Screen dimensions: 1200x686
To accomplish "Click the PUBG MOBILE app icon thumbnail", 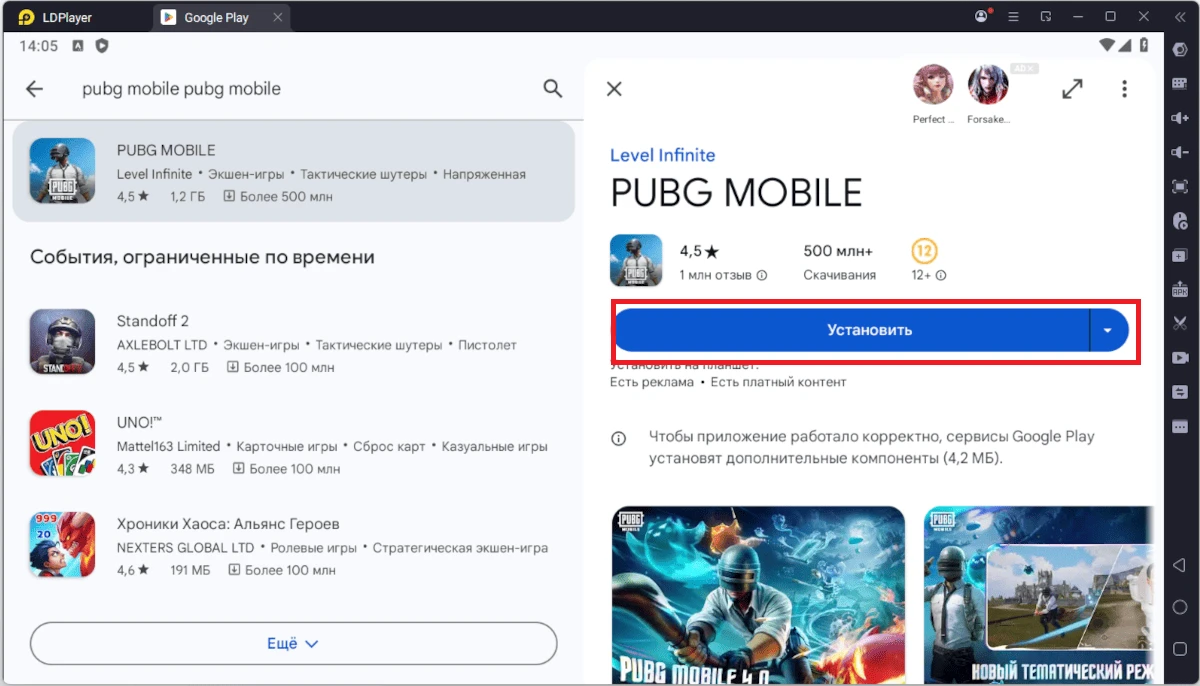I will (x=636, y=258).
